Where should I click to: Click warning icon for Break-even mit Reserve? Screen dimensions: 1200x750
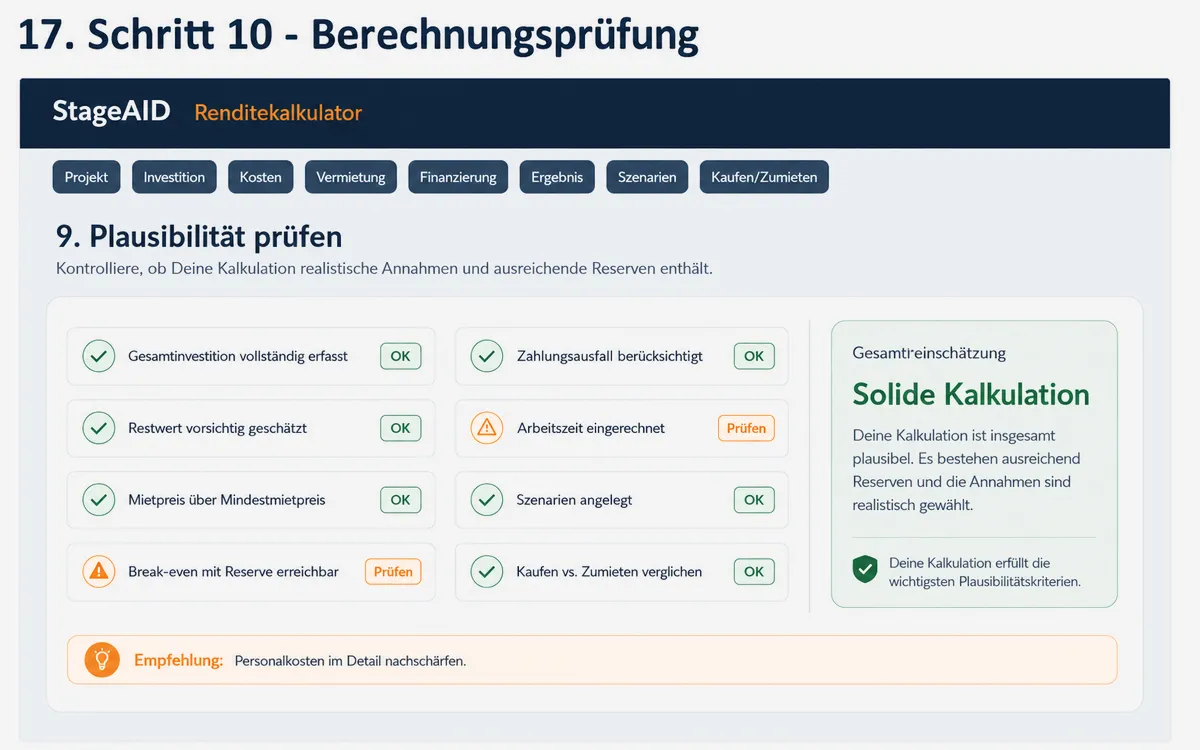98,572
